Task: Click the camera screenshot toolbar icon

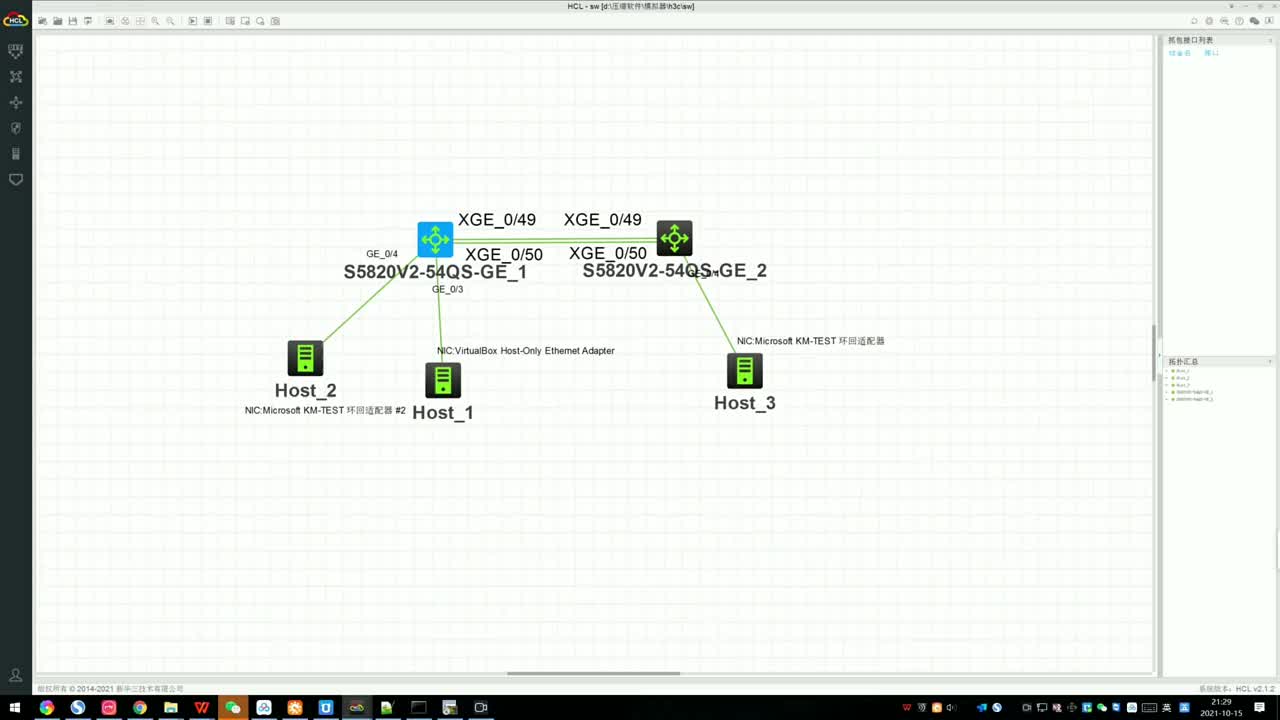Action: [x=276, y=21]
